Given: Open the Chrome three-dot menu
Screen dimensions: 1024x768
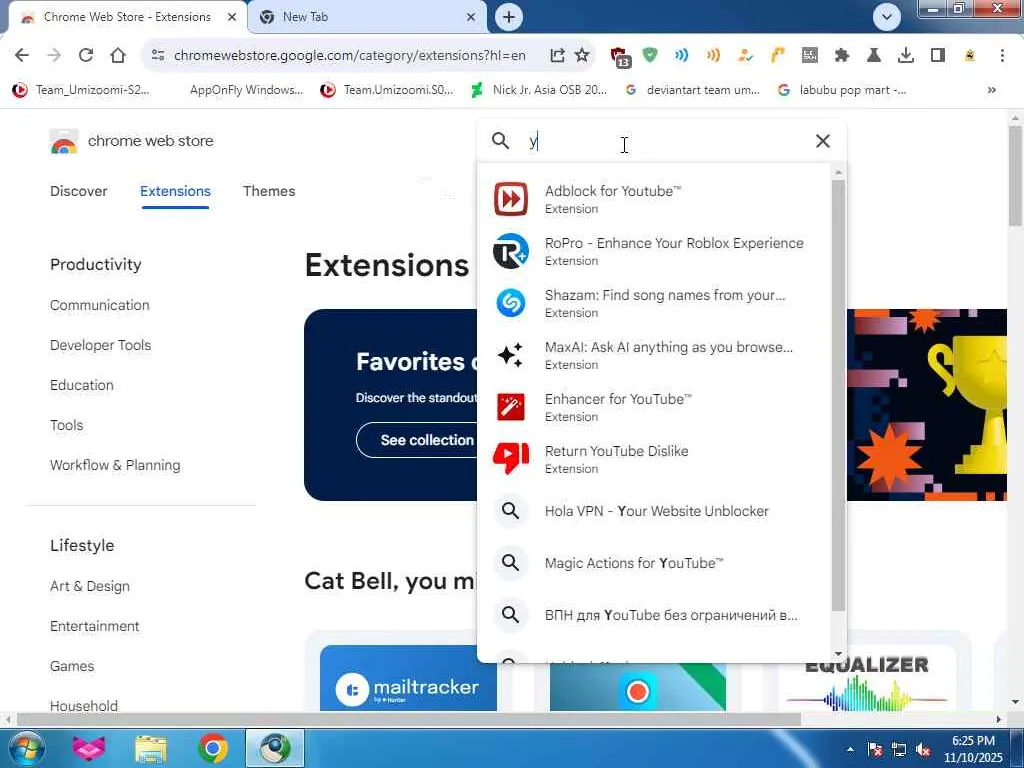Looking at the screenshot, I should point(1002,56).
